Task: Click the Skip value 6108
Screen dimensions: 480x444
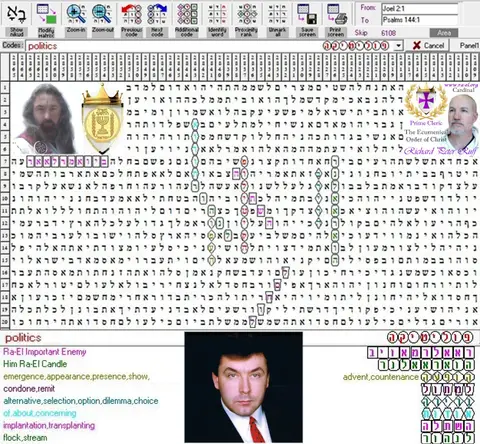Action: pyautogui.click(x=389, y=33)
